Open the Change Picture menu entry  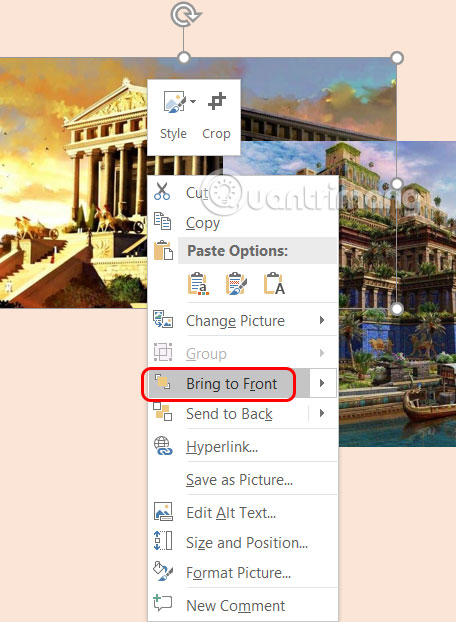pyautogui.click(x=236, y=321)
